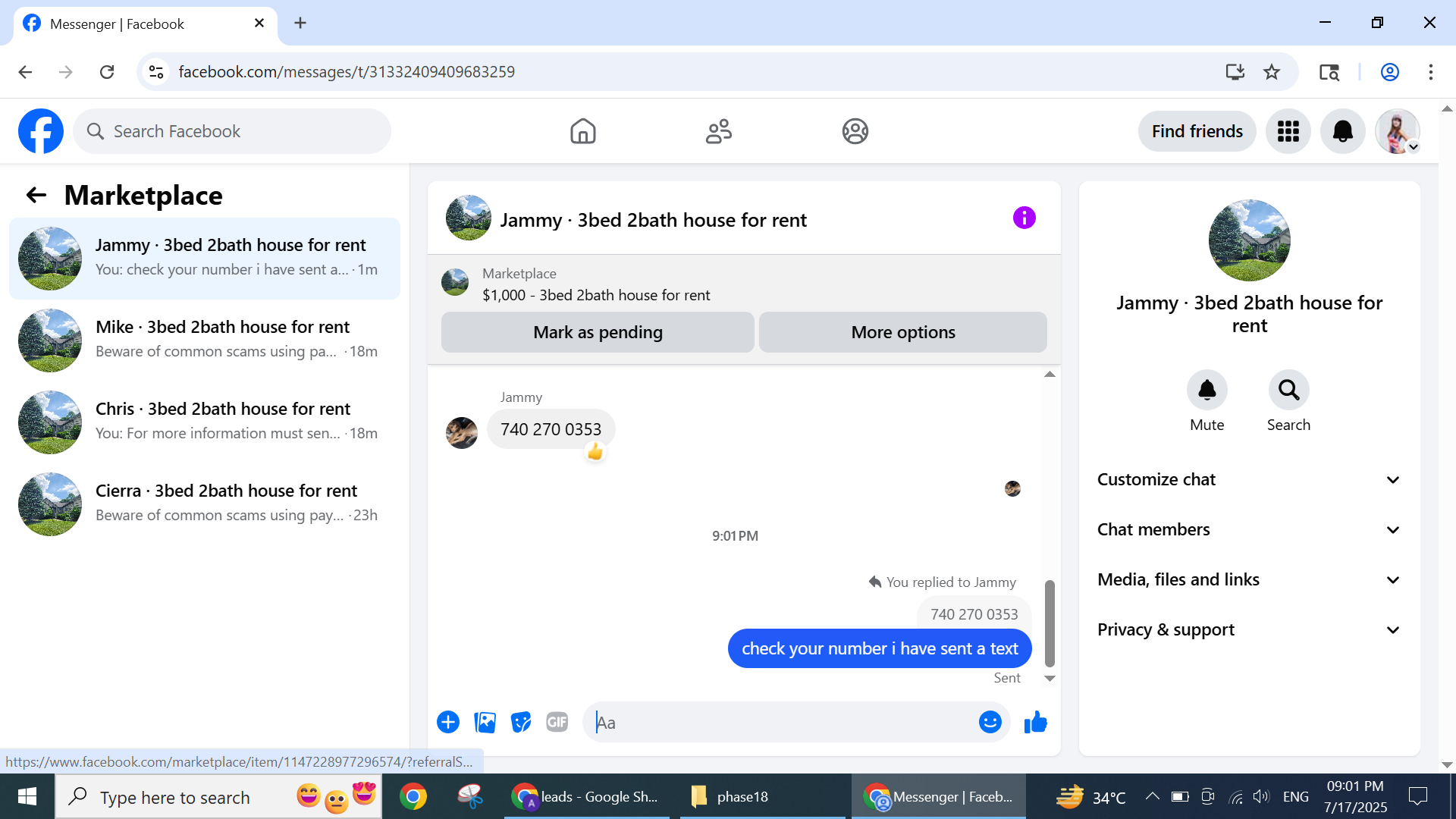Screen dimensions: 1456x819
Task: Click the chat messages scrollbar thumb
Action: (1050, 623)
